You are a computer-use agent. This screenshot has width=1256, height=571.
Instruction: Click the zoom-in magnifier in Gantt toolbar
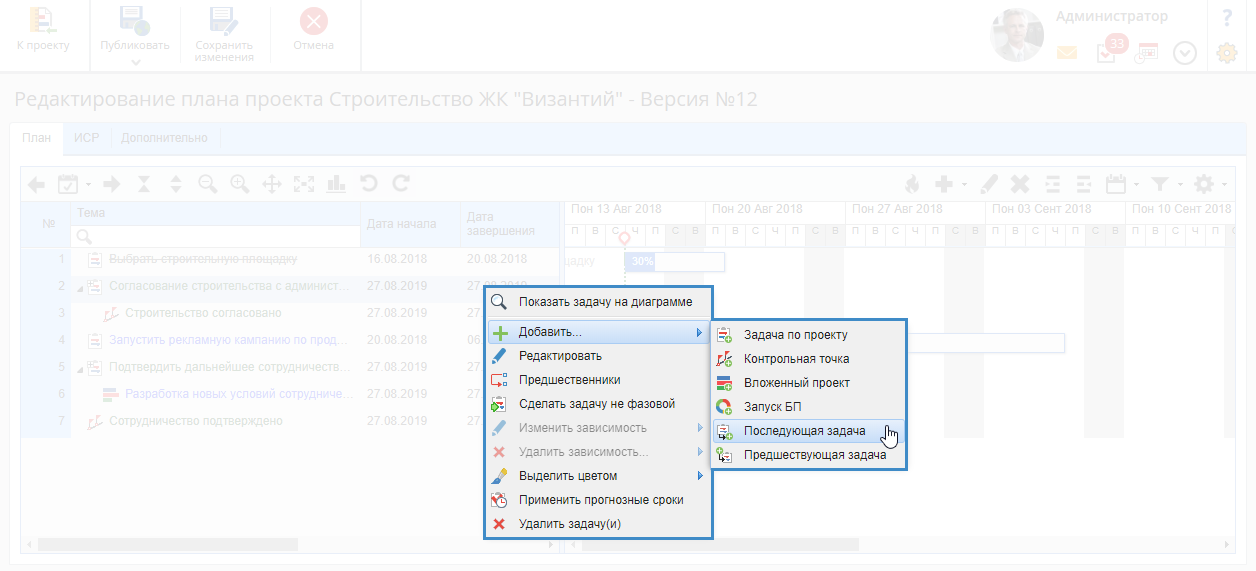tap(239, 184)
